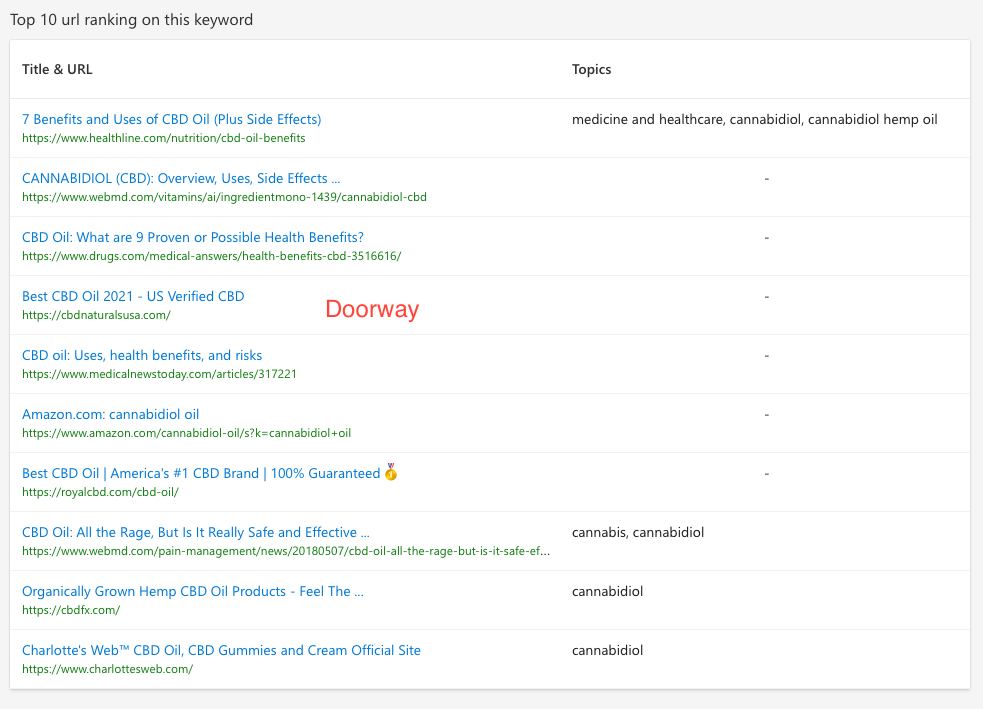Select the 'cannabis, cannabidiol' topics cell
Screen dimensions: 983x709
point(638,532)
